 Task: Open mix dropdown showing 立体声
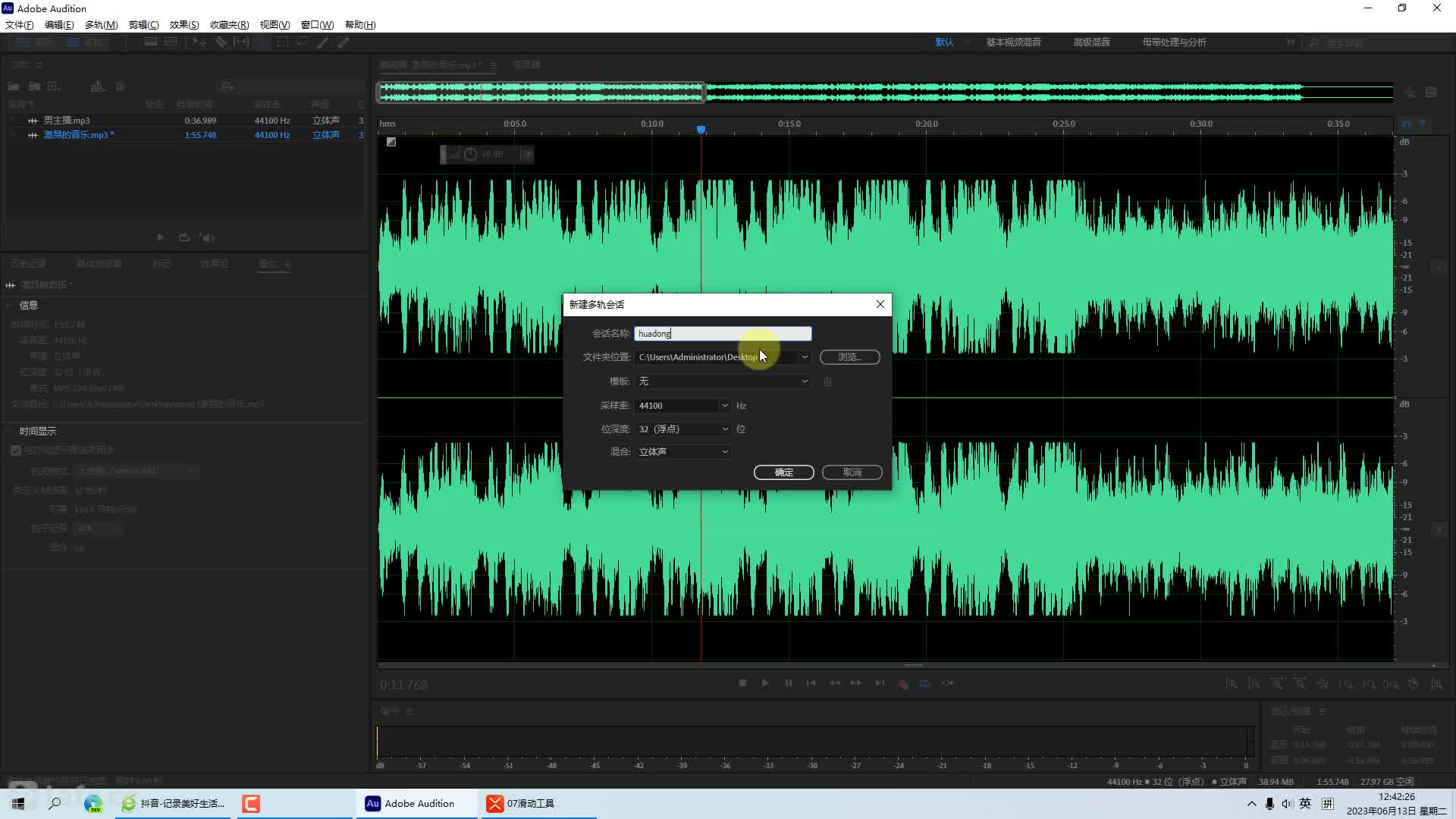(682, 452)
